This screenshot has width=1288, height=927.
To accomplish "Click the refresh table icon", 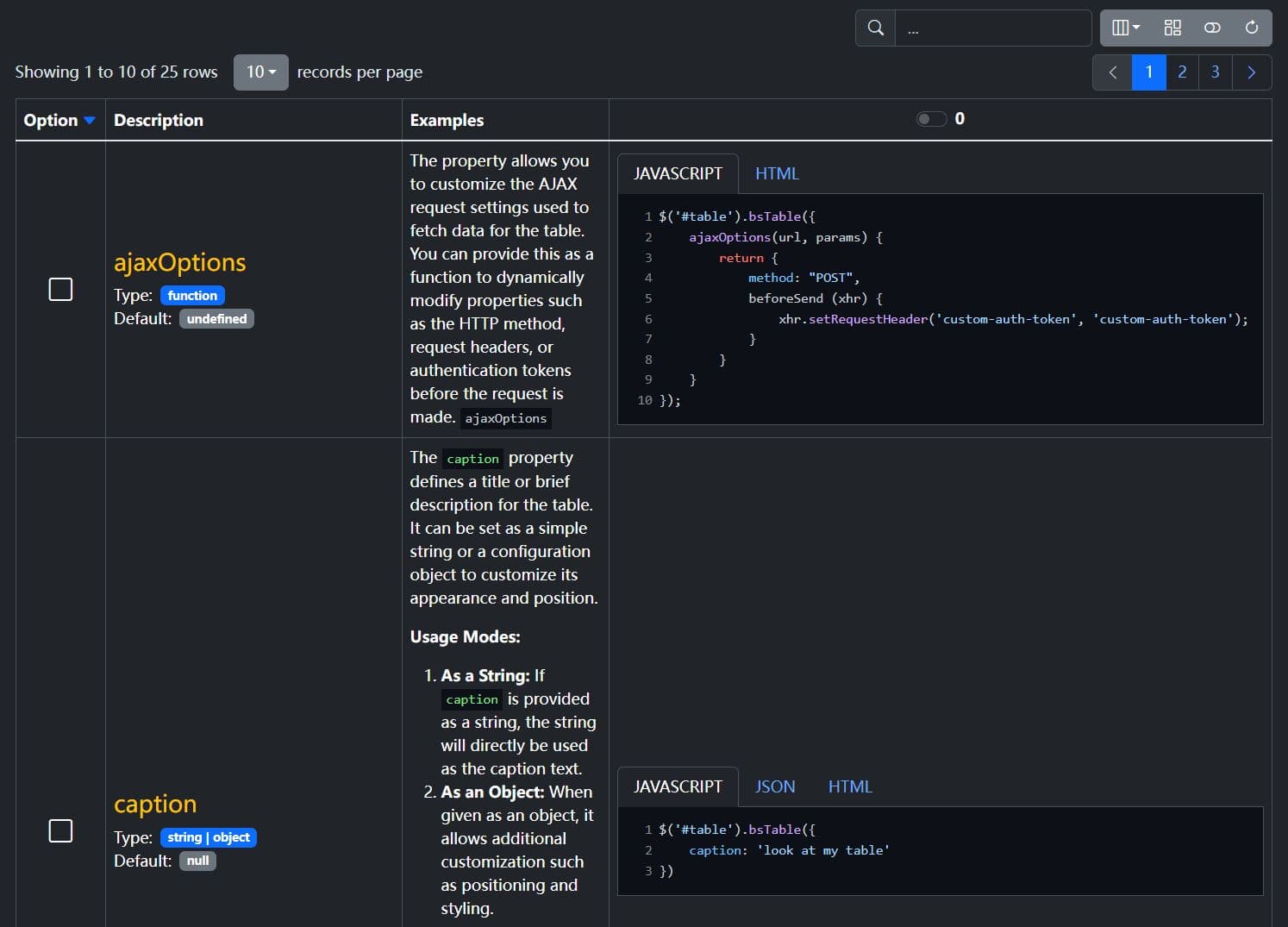I will (x=1252, y=28).
